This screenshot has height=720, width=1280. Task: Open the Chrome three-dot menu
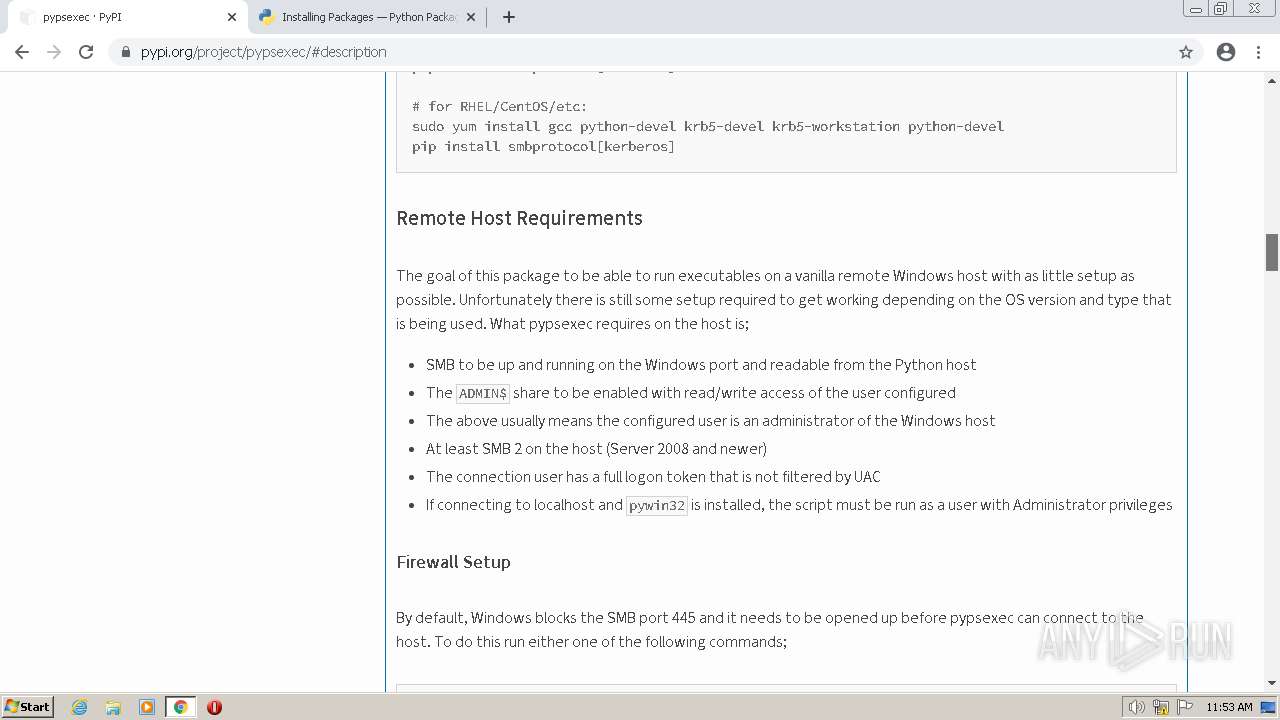point(1258,52)
